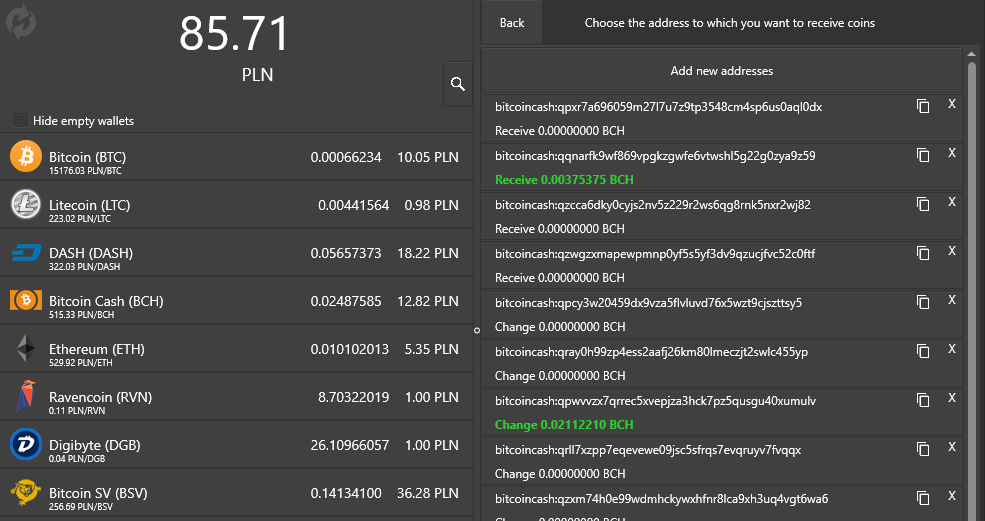The image size is (985, 521).
Task: Click the DASH coin icon
Action: pos(26,253)
